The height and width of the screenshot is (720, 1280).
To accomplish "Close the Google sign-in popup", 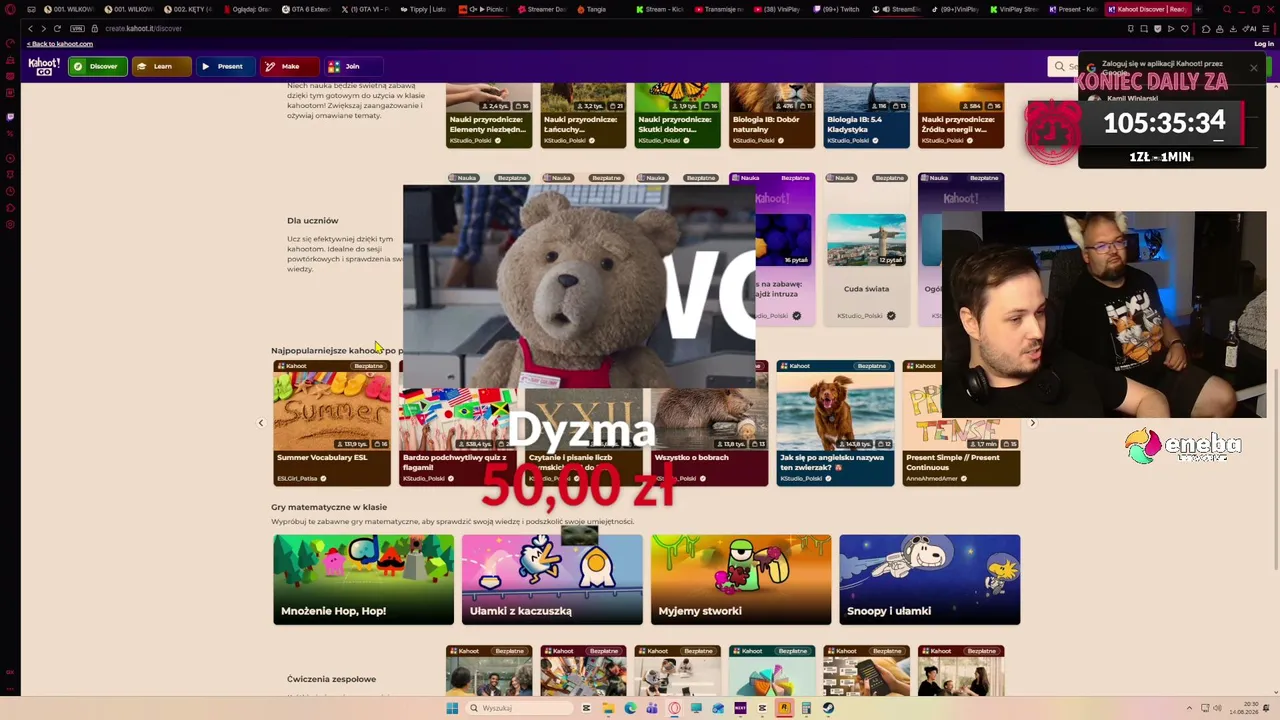I will [1253, 68].
